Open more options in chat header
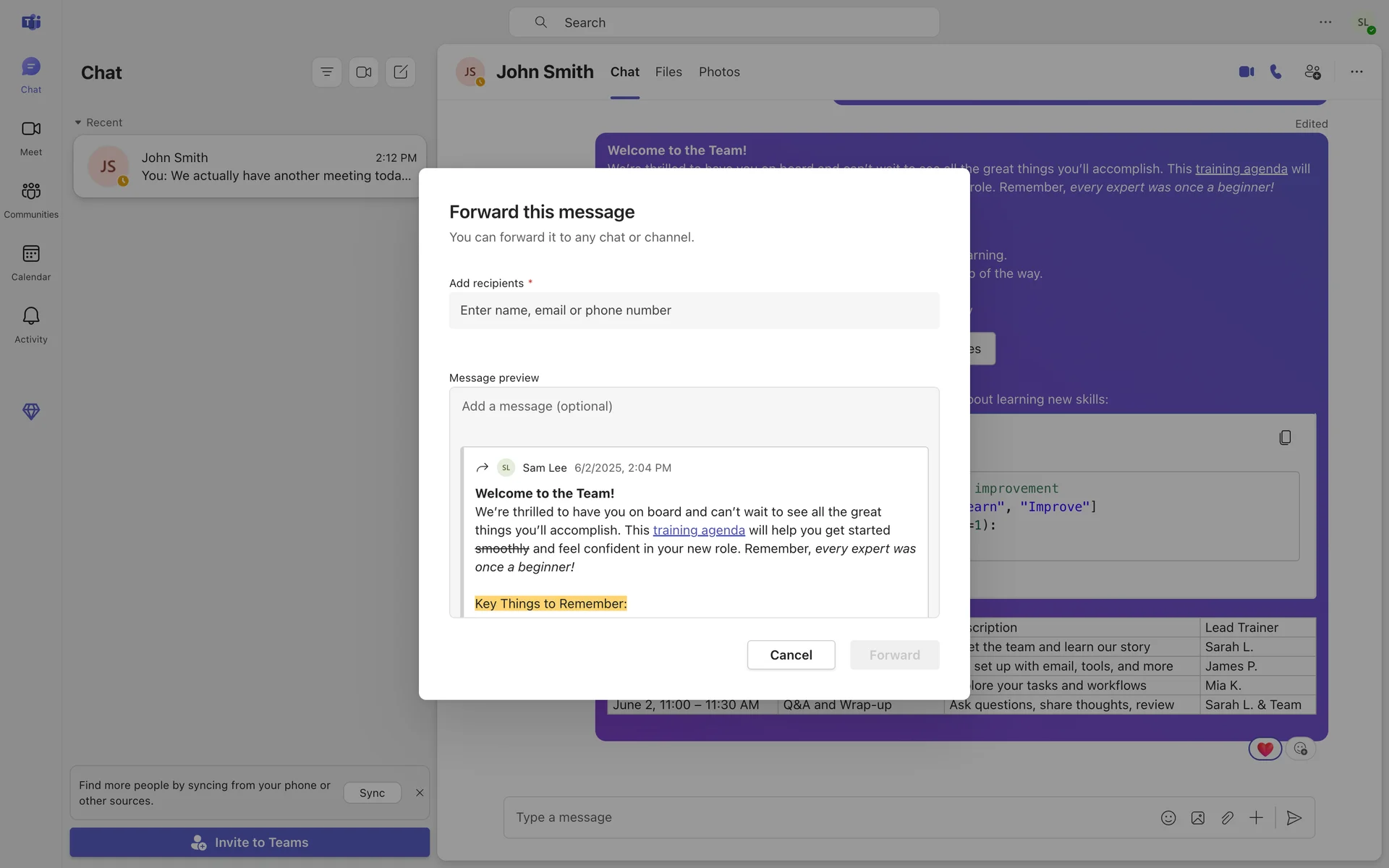1389x868 pixels. coord(1356,72)
